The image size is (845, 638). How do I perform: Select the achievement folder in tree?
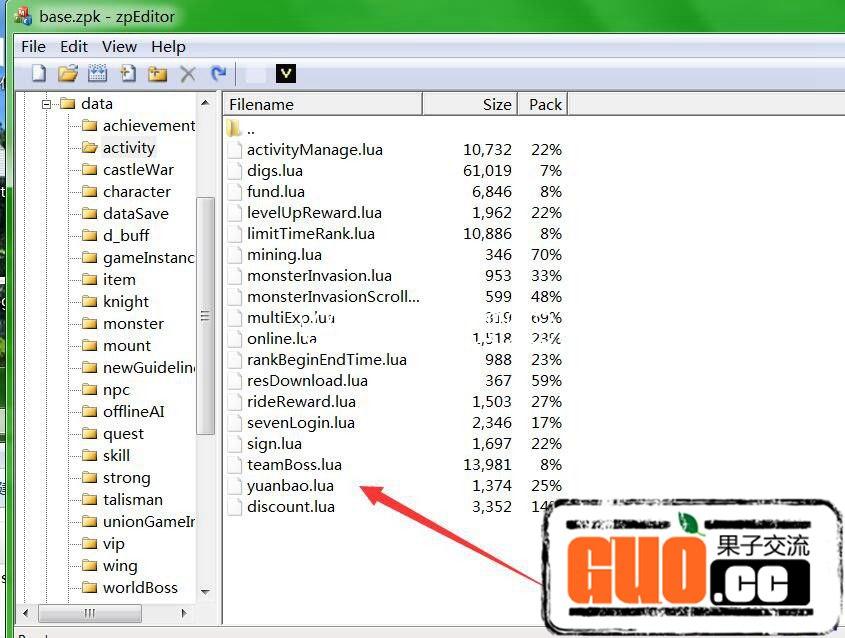148,125
